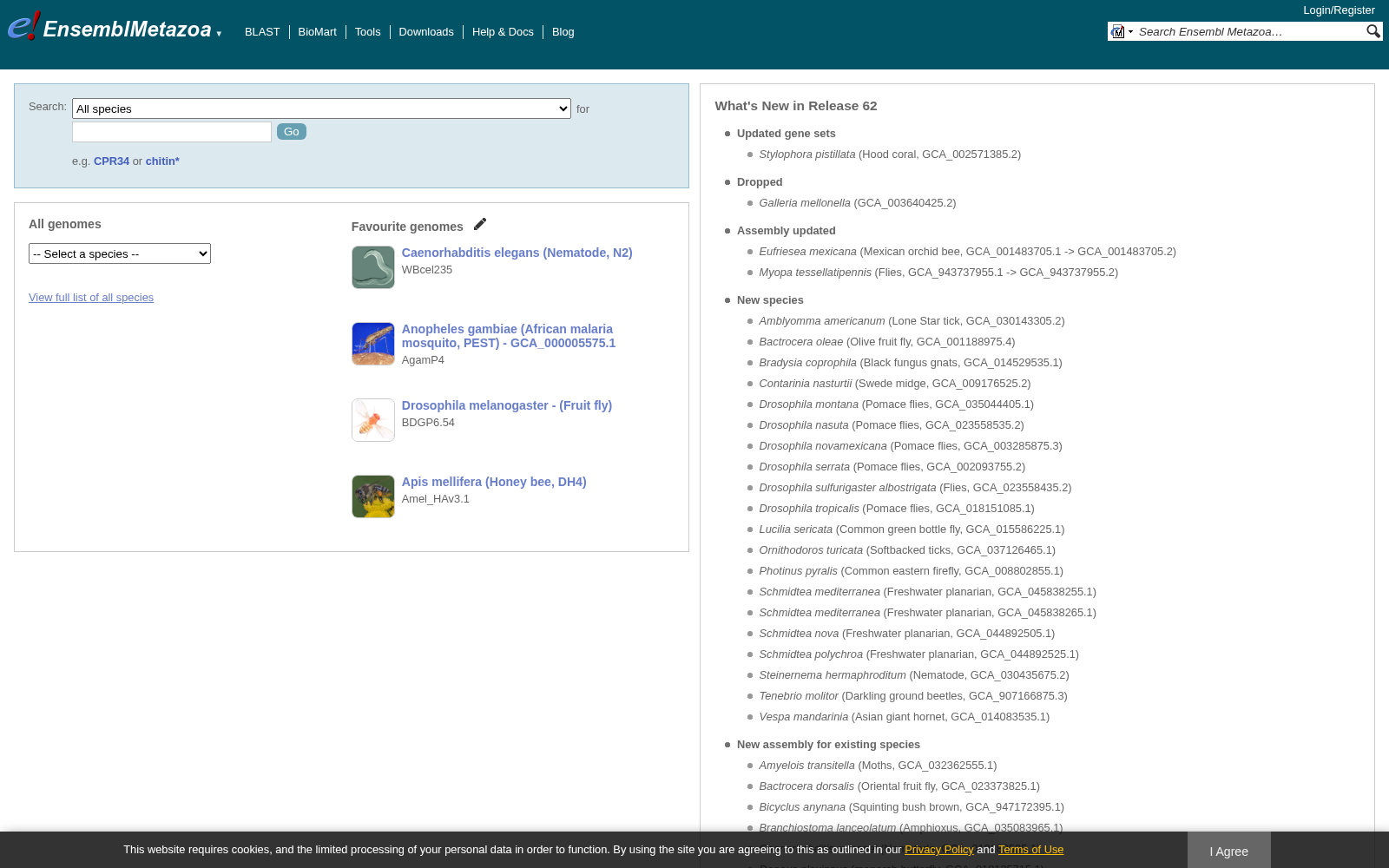Click the Ensembl 'e!' logo icon
The width and height of the screenshot is (1389, 868).
23,26
